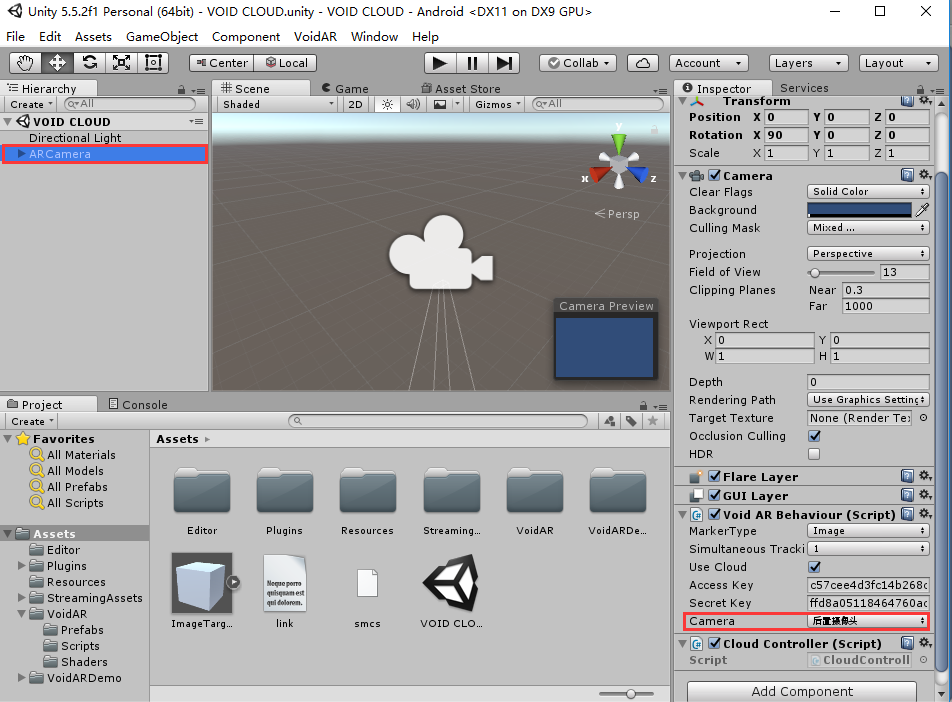The width and height of the screenshot is (952, 702).
Task: Open Camera component gear settings
Action: (925, 175)
